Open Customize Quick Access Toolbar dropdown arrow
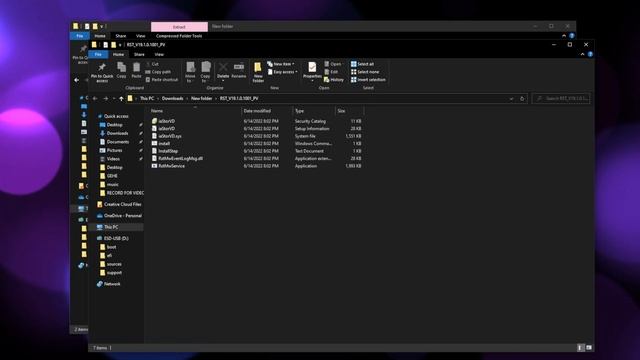640x360 pixels. tap(120, 44)
